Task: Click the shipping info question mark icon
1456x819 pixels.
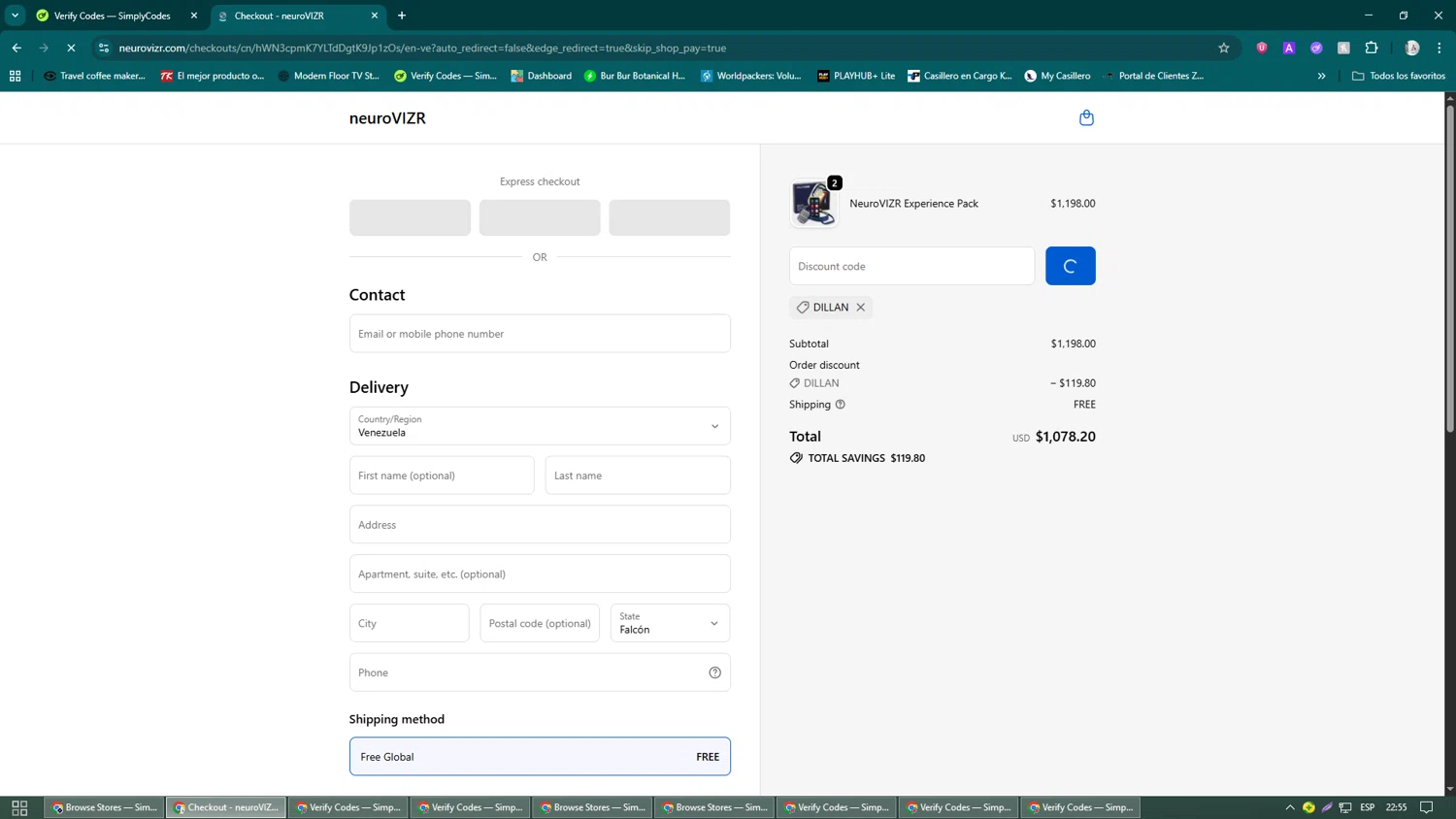Action: coord(841,405)
